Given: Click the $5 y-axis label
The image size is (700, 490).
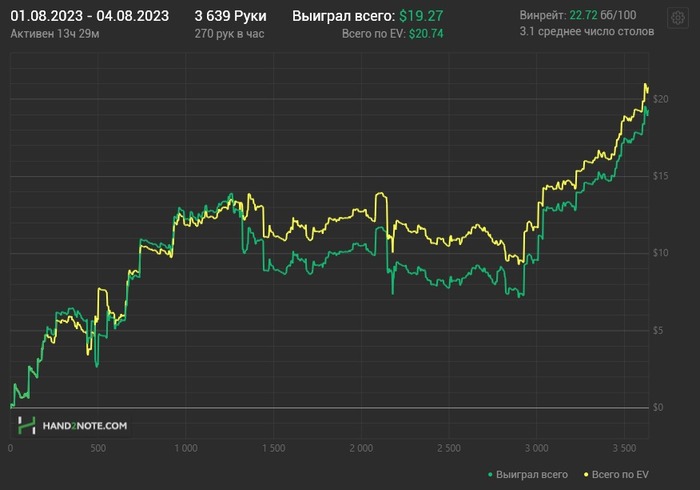Looking at the screenshot, I should coord(658,331).
